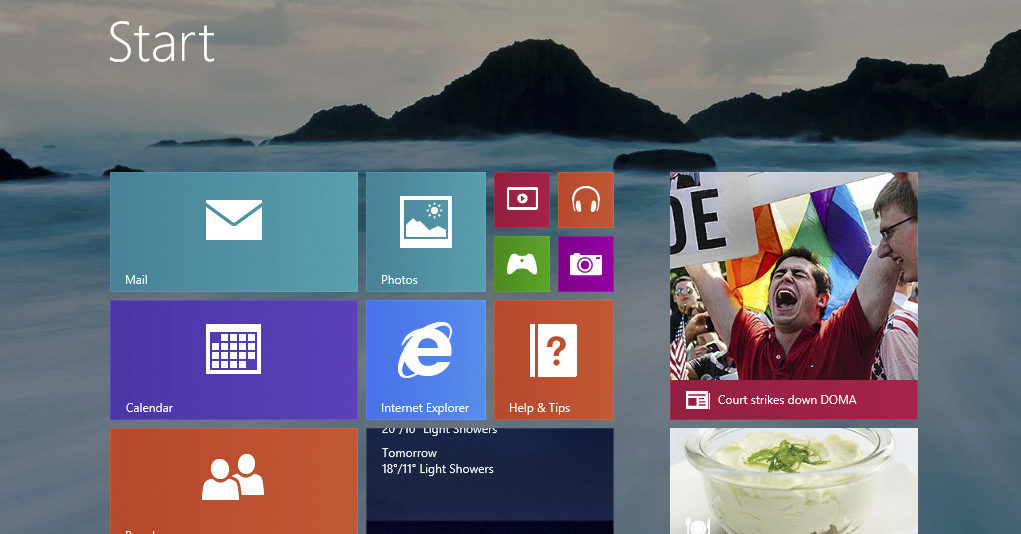The height and width of the screenshot is (534, 1021).
Task: Click the Start heading text
Action: click(x=161, y=42)
